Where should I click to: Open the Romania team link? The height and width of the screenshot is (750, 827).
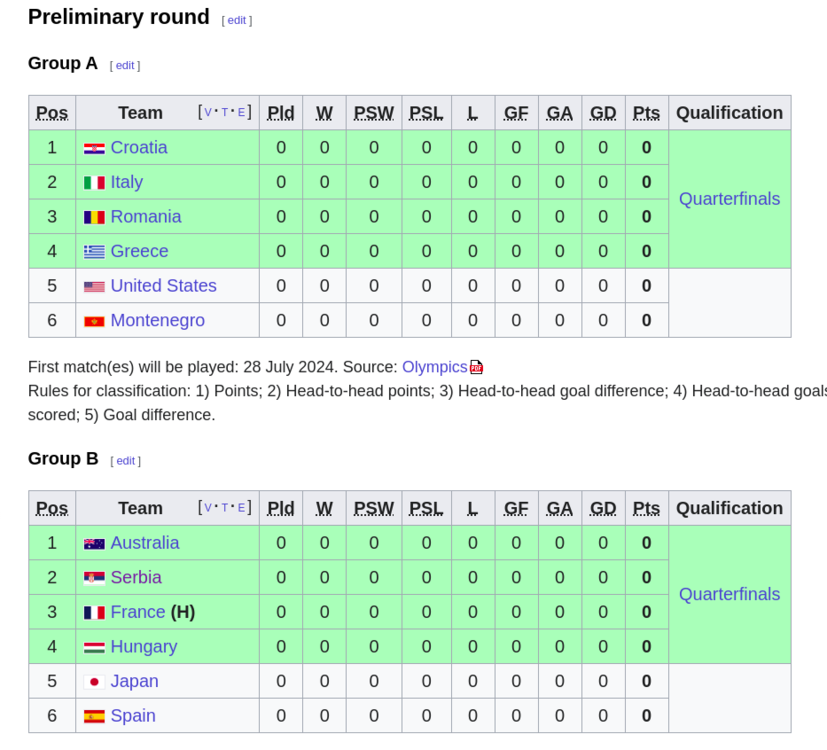(146, 217)
